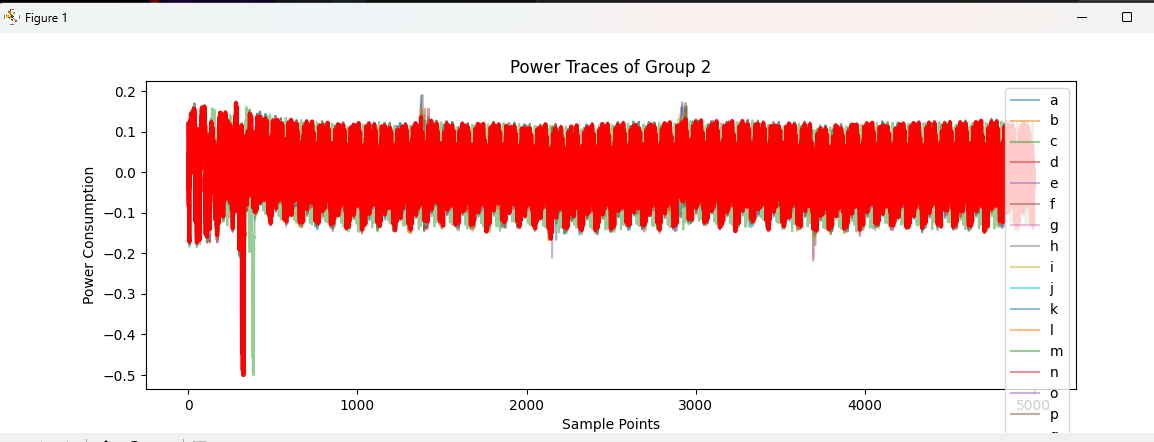Select legend entry label "m"
The image size is (1154, 442).
(1056, 351)
